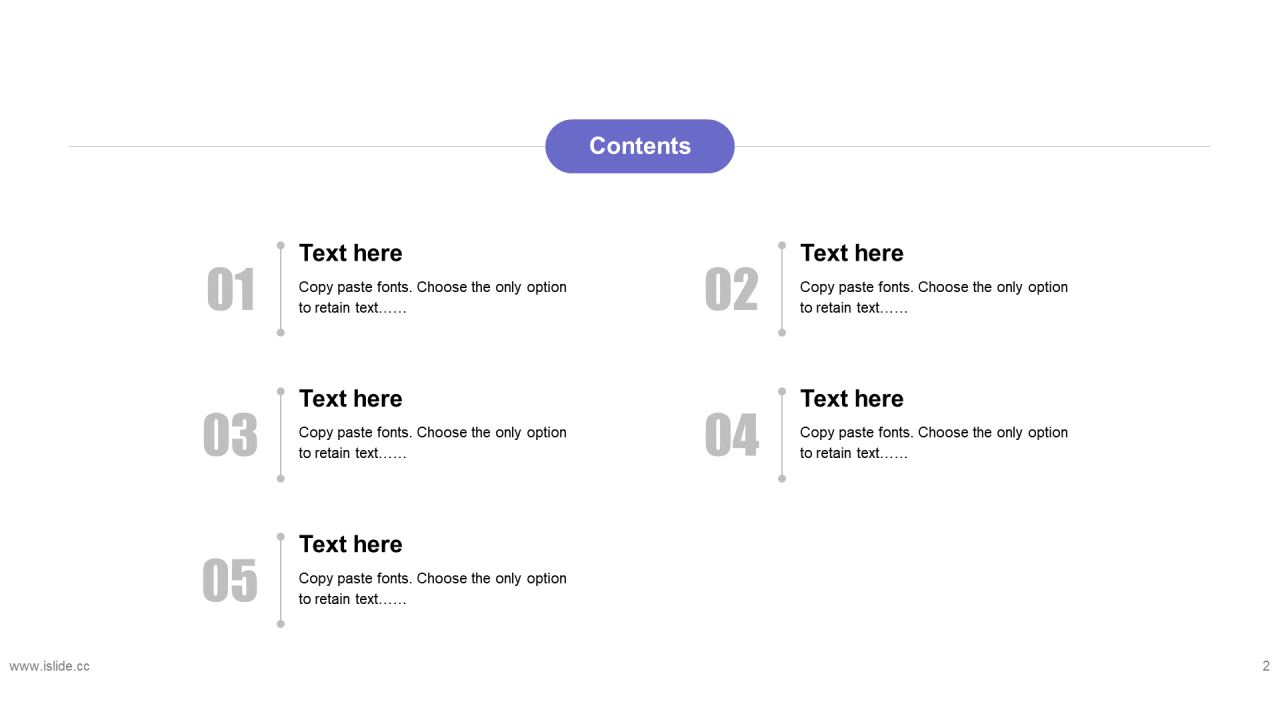Select the vertical divider line next to 01
The height and width of the screenshot is (720, 1280).
click(x=281, y=289)
